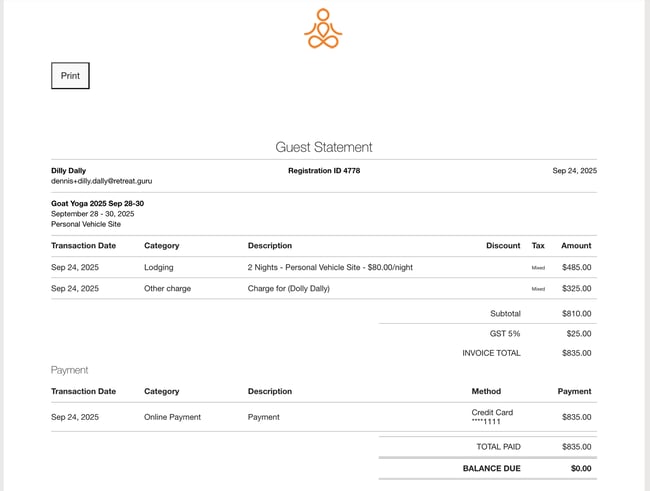Click the guest name Dilly Dally
This screenshot has width=650, height=491.
tap(69, 171)
